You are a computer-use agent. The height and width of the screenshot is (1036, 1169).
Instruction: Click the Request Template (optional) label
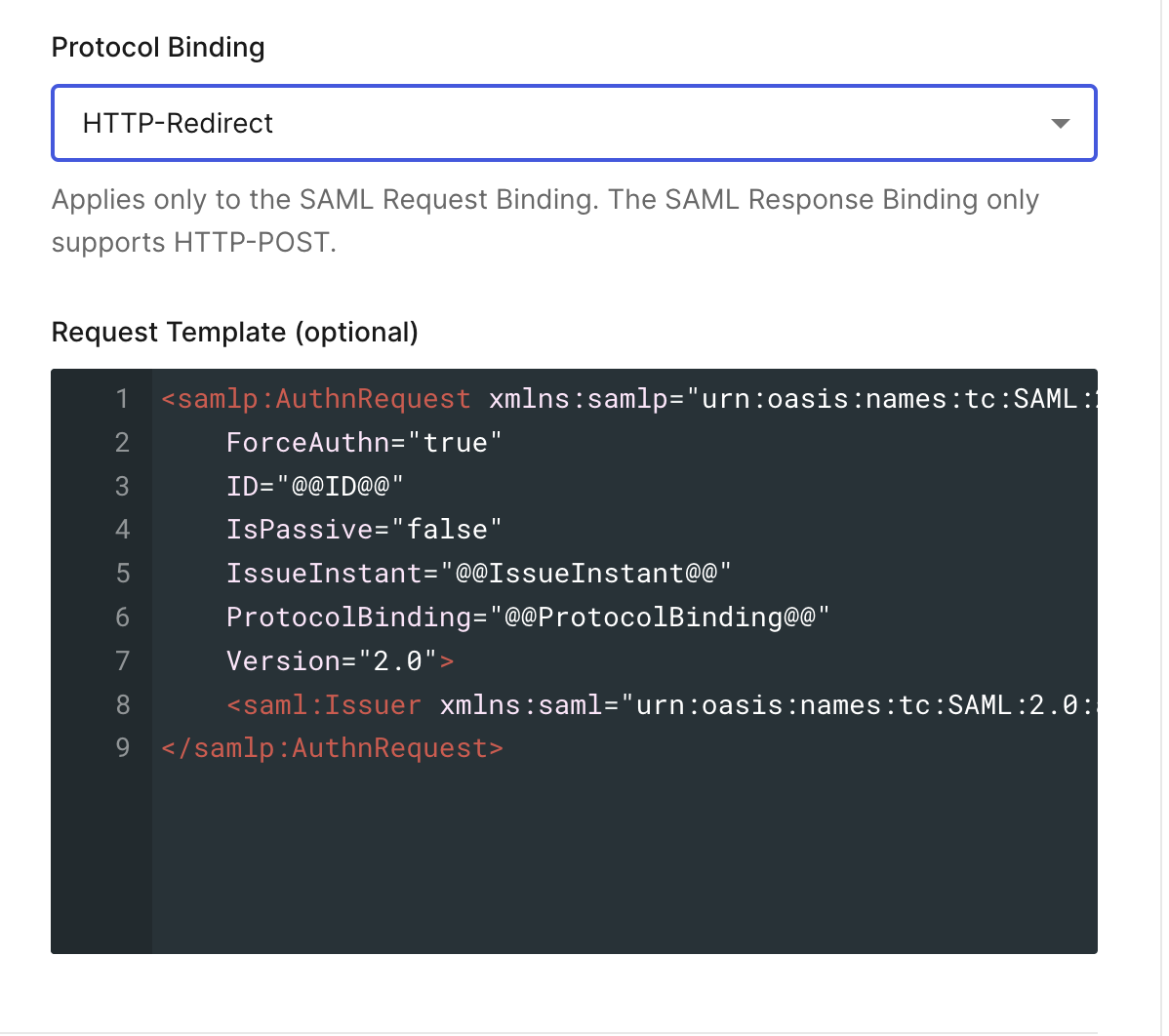pos(234,333)
